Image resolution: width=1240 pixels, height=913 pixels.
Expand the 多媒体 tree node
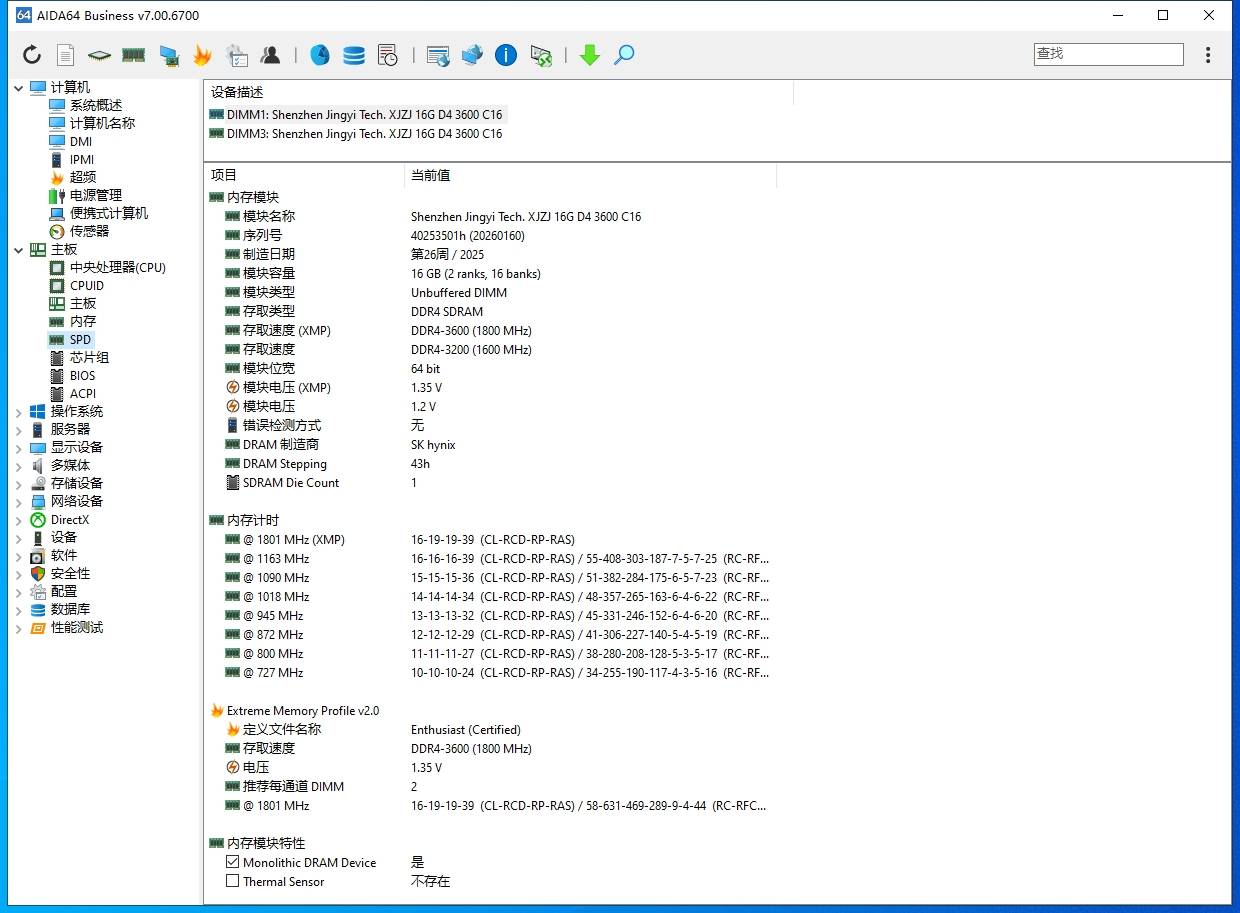coord(19,466)
